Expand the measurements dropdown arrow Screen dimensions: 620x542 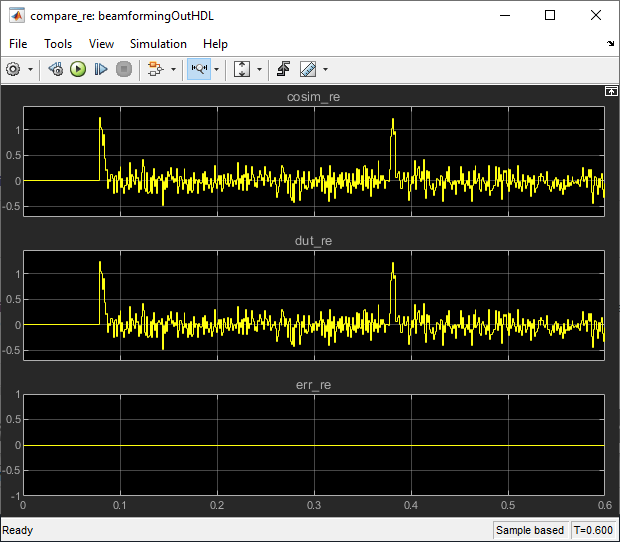click(325, 69)
